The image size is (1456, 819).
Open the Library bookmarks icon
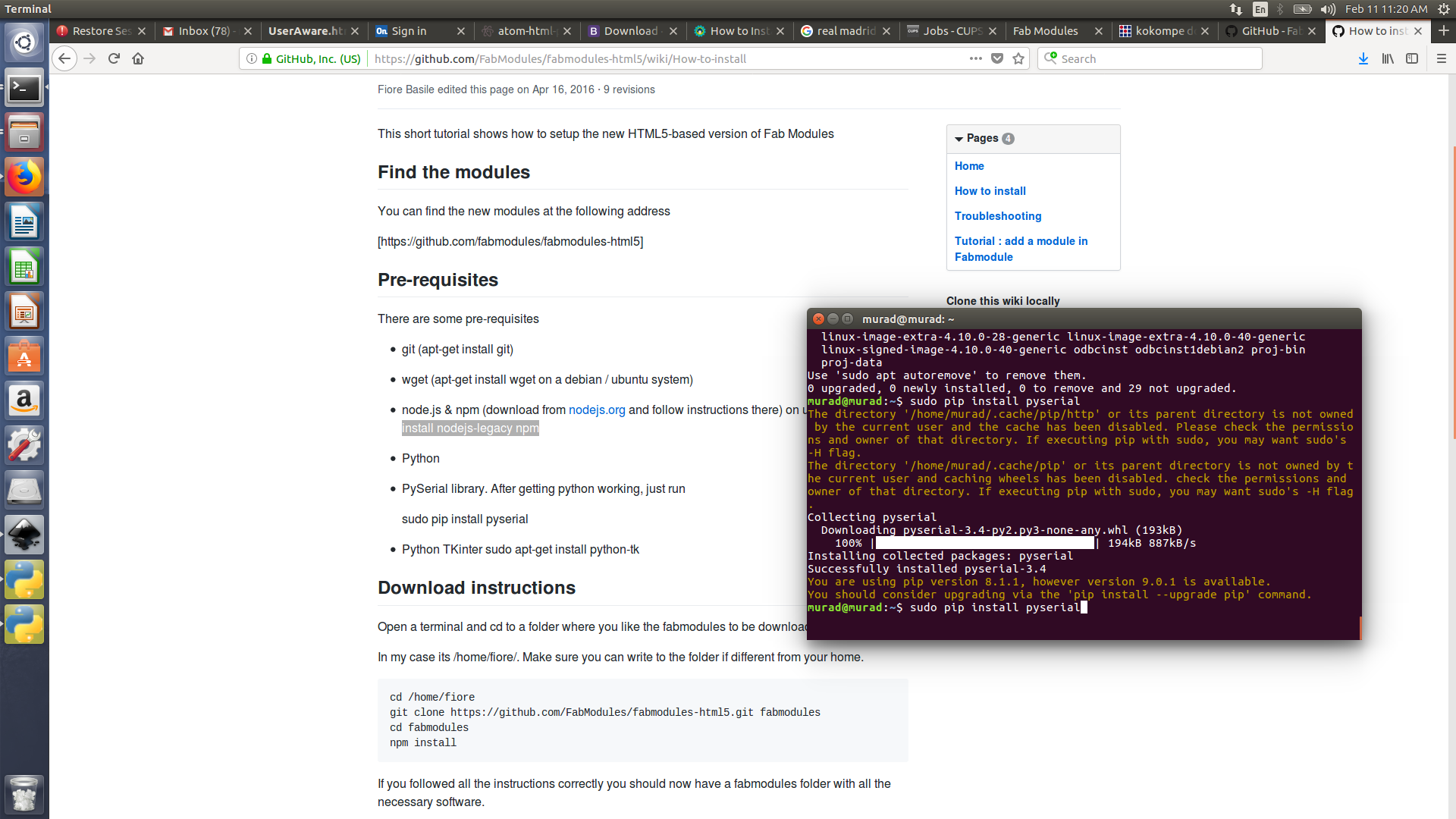point(1388,58)
